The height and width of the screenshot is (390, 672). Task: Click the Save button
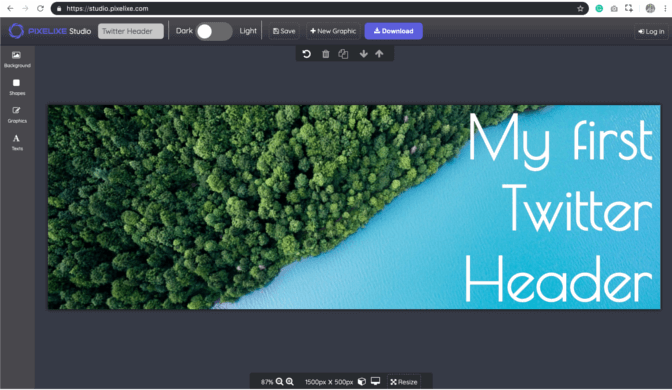(284, 31)
